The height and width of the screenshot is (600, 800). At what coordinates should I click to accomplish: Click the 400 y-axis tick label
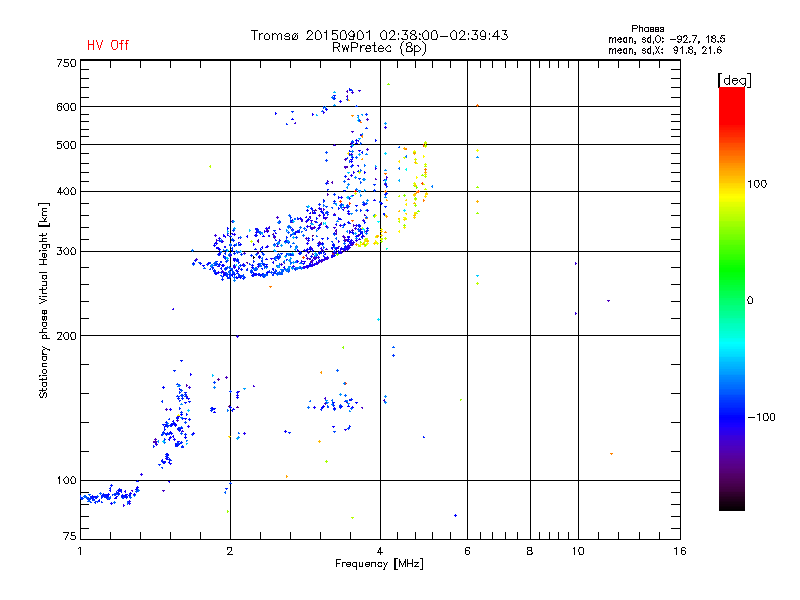click(x=66, y=191)
